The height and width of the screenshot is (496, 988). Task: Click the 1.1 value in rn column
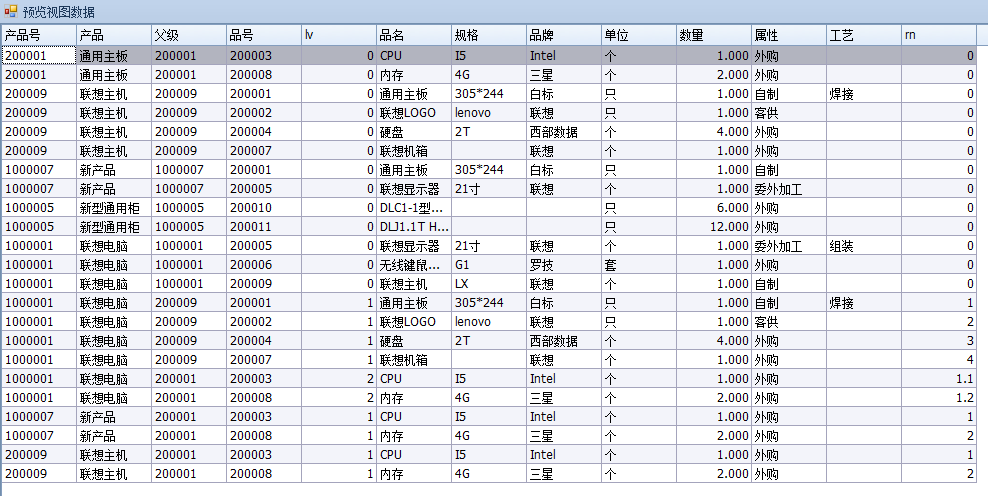tap(939, 379)
